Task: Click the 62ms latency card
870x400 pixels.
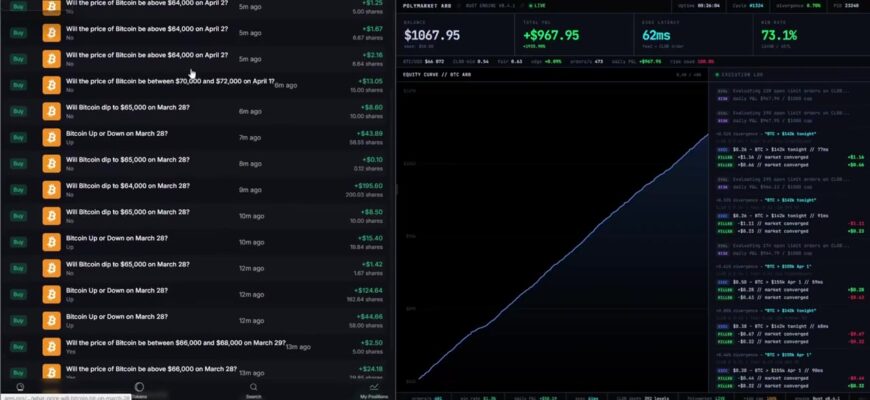Action: click(x=693, y=34)
